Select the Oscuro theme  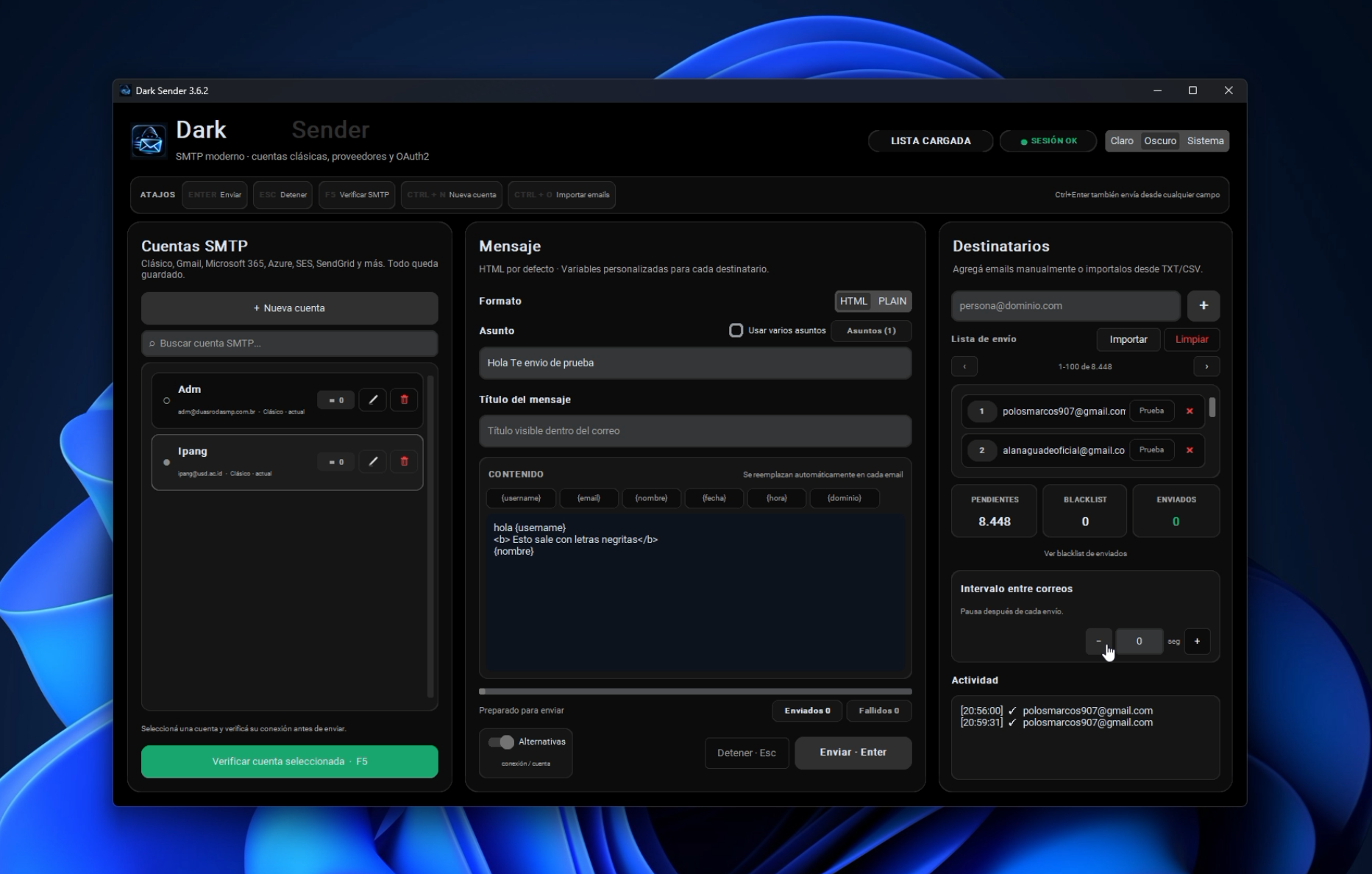coord(1160,141)
